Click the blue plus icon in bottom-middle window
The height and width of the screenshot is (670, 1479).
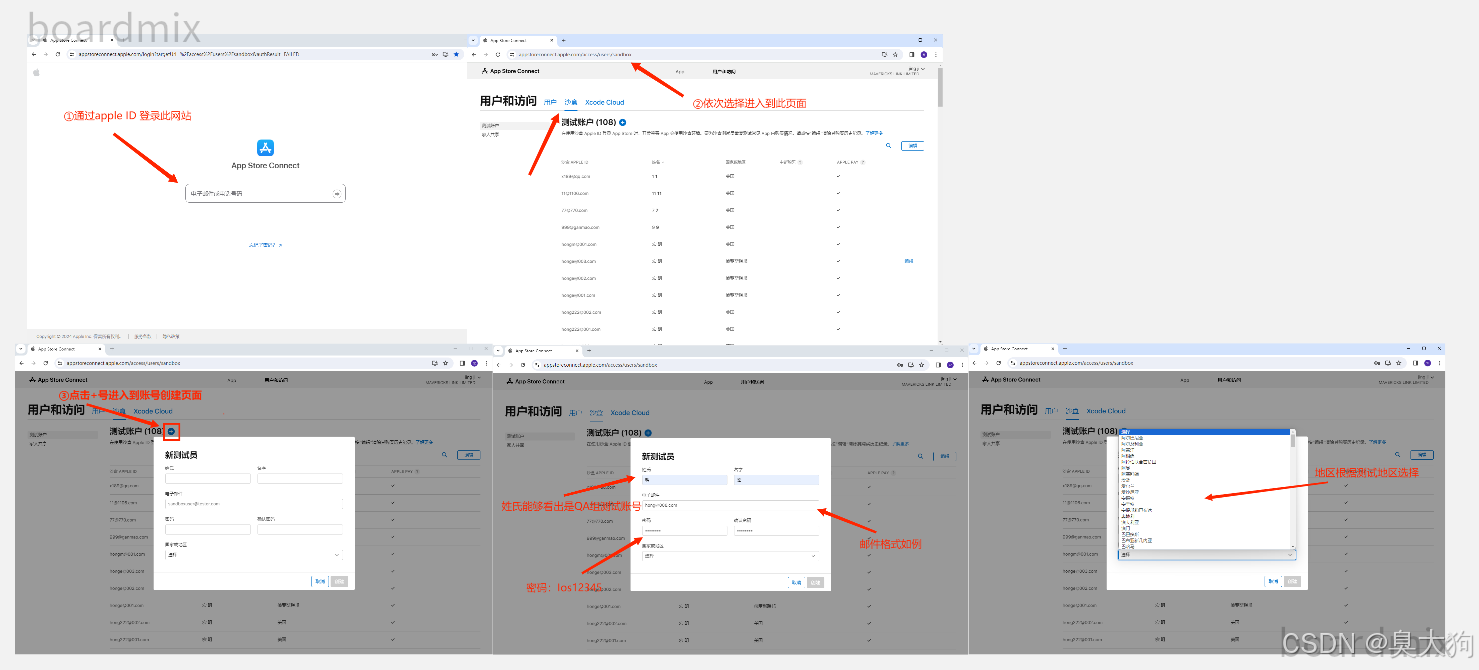648,432
